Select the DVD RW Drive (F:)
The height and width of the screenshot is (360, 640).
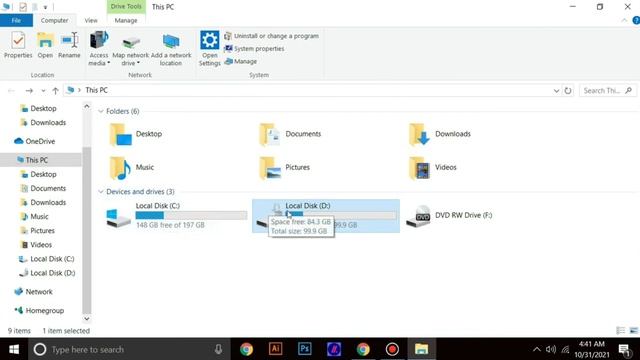pyautogui.click(x=450, y=216)
